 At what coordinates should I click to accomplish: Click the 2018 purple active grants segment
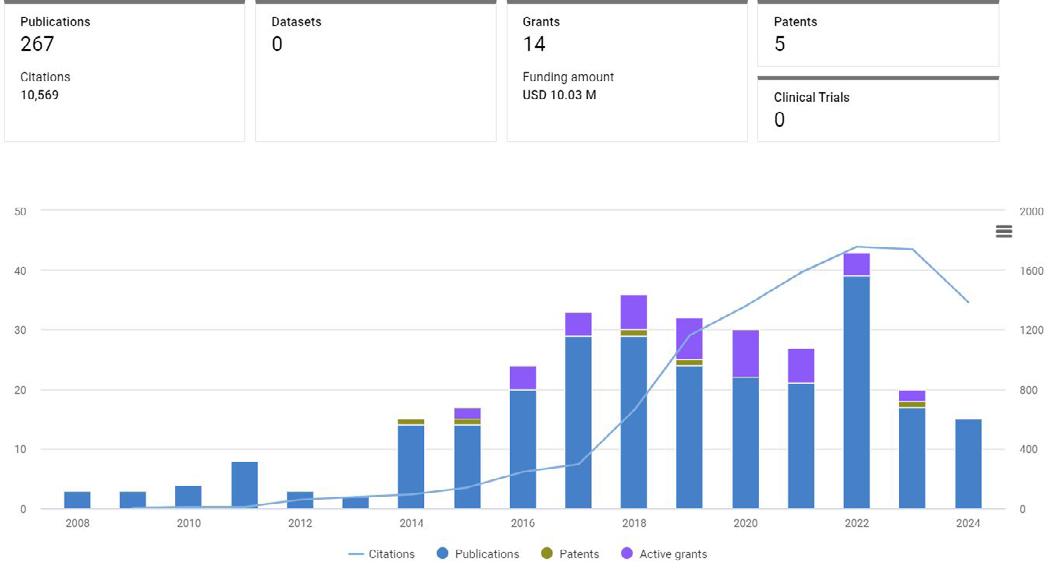633,312
